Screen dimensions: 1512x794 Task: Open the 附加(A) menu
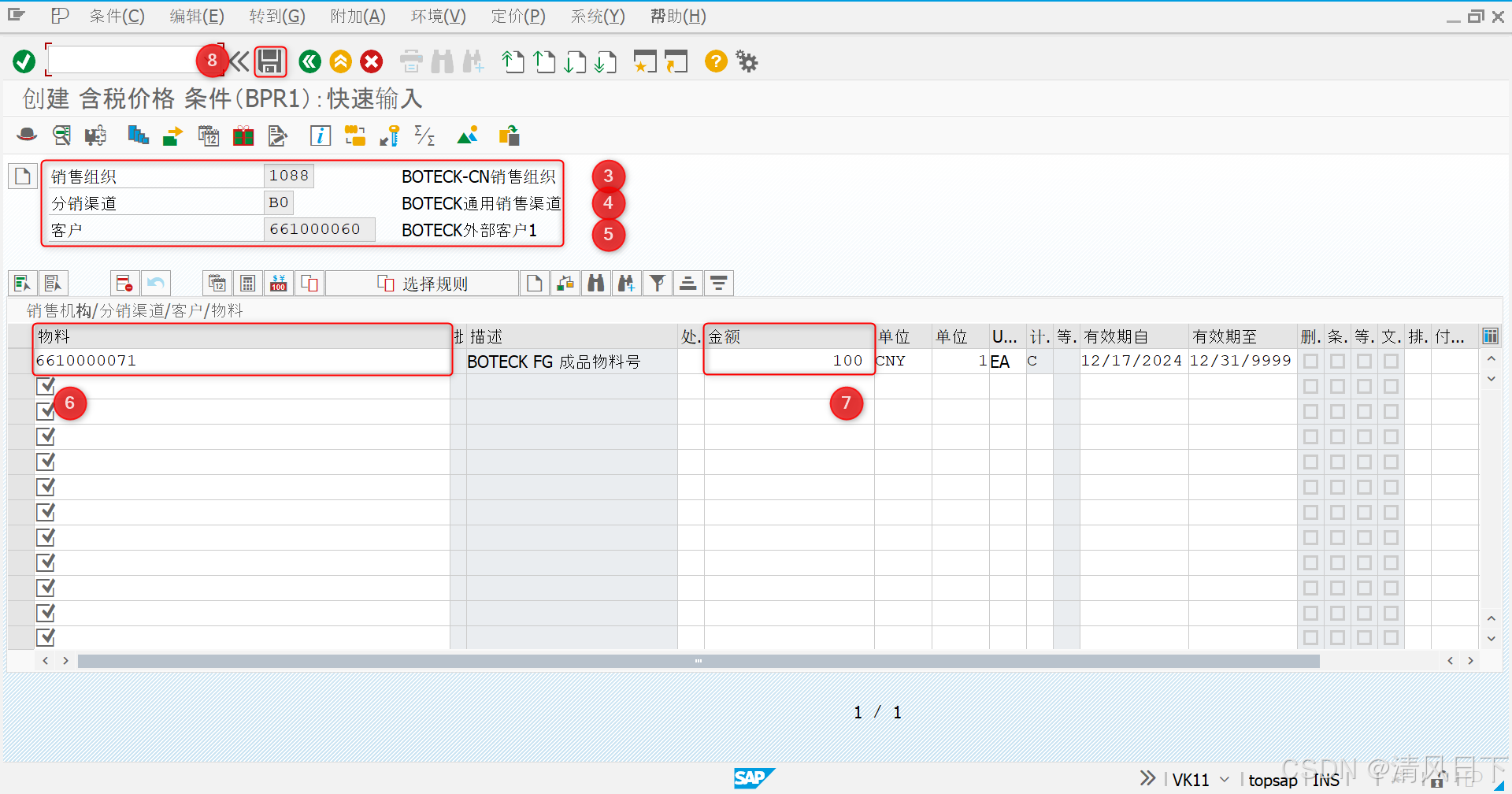pyautogui.click(x=358, y=16)
